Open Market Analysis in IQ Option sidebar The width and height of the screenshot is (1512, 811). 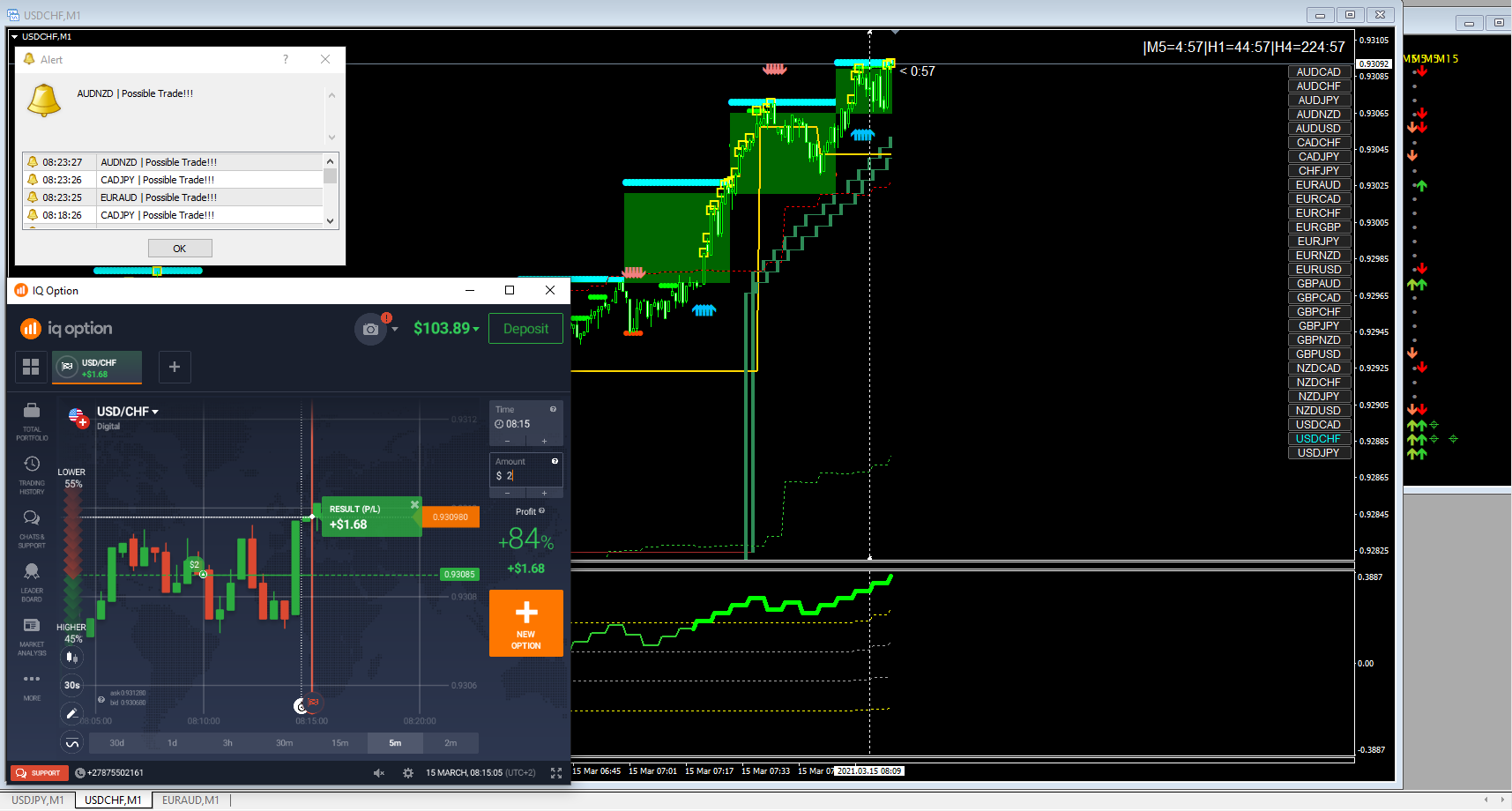pos(32,636)
